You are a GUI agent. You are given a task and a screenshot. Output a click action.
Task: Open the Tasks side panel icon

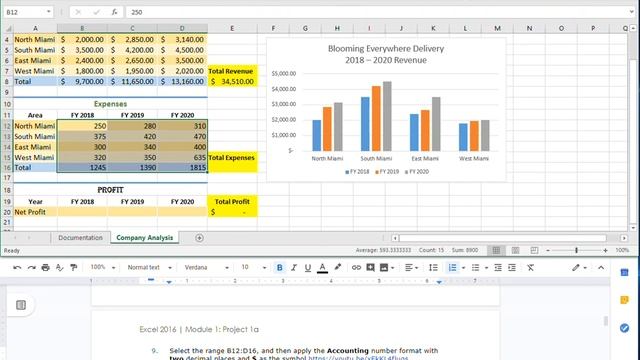(x=624, y=328)
